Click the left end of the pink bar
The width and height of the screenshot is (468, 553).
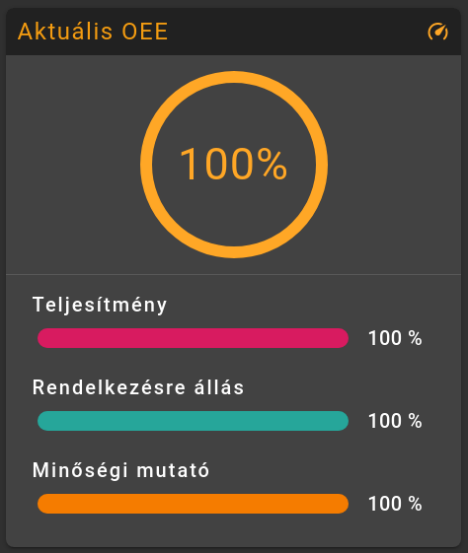click(x=46, y=338)
